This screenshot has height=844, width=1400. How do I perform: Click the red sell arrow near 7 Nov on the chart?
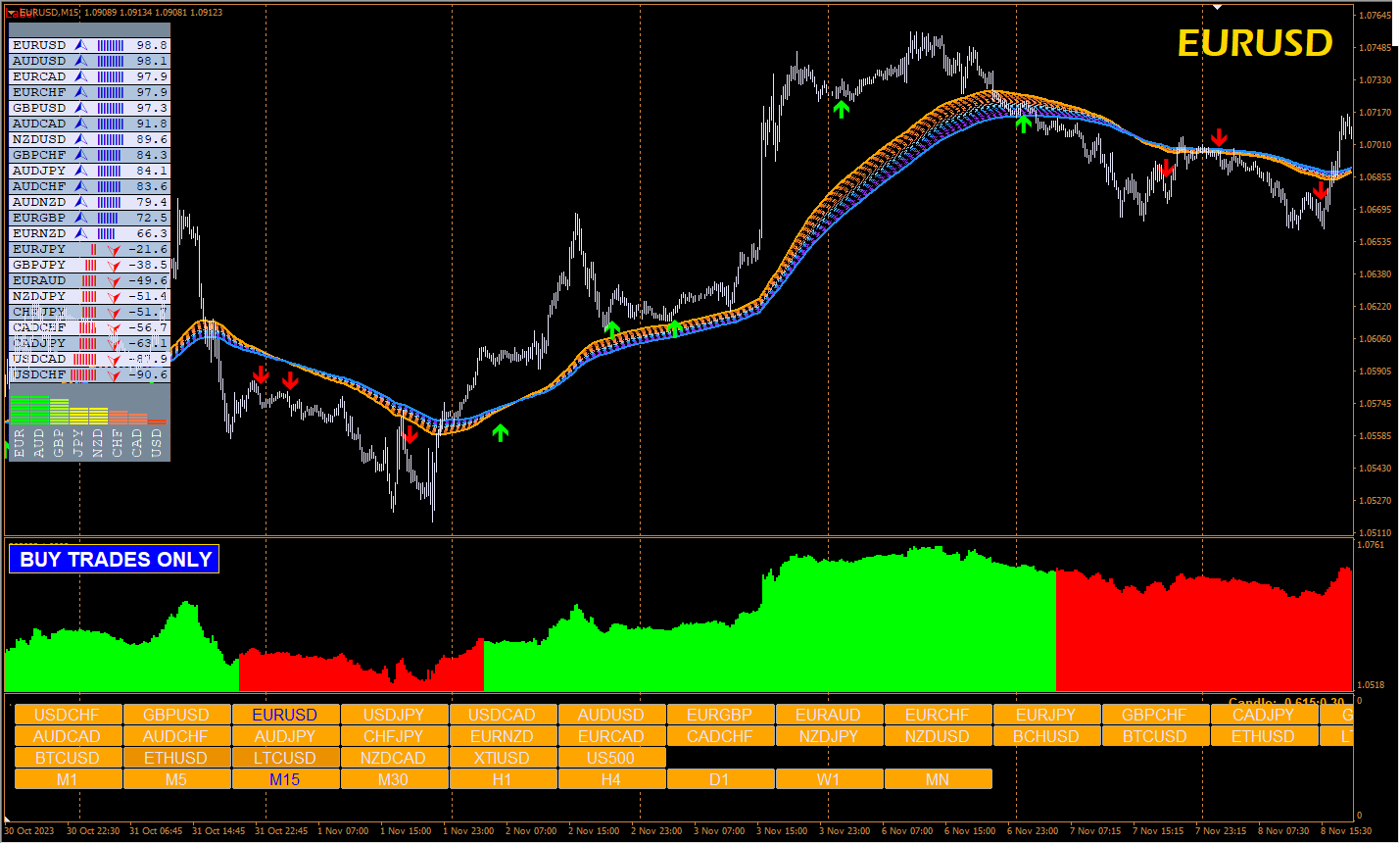[1219, 139]
